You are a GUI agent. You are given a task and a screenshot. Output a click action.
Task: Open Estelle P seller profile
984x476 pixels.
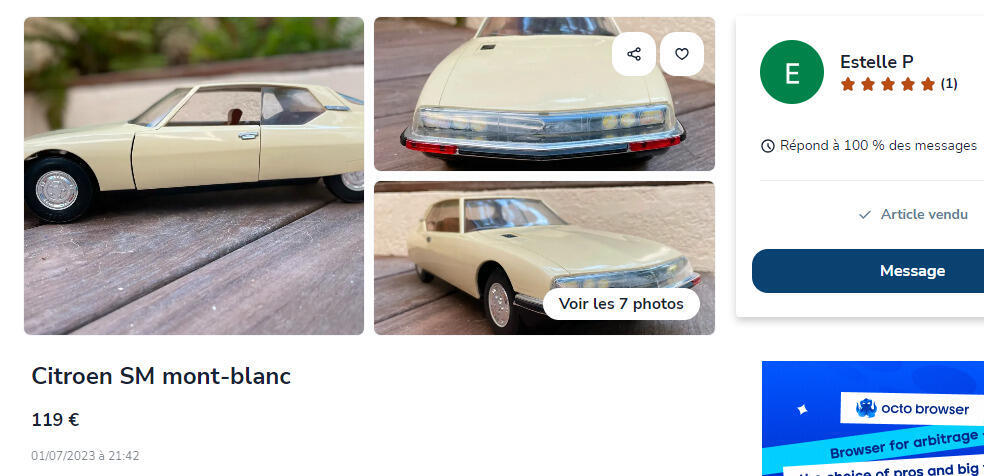coord(877,62)
